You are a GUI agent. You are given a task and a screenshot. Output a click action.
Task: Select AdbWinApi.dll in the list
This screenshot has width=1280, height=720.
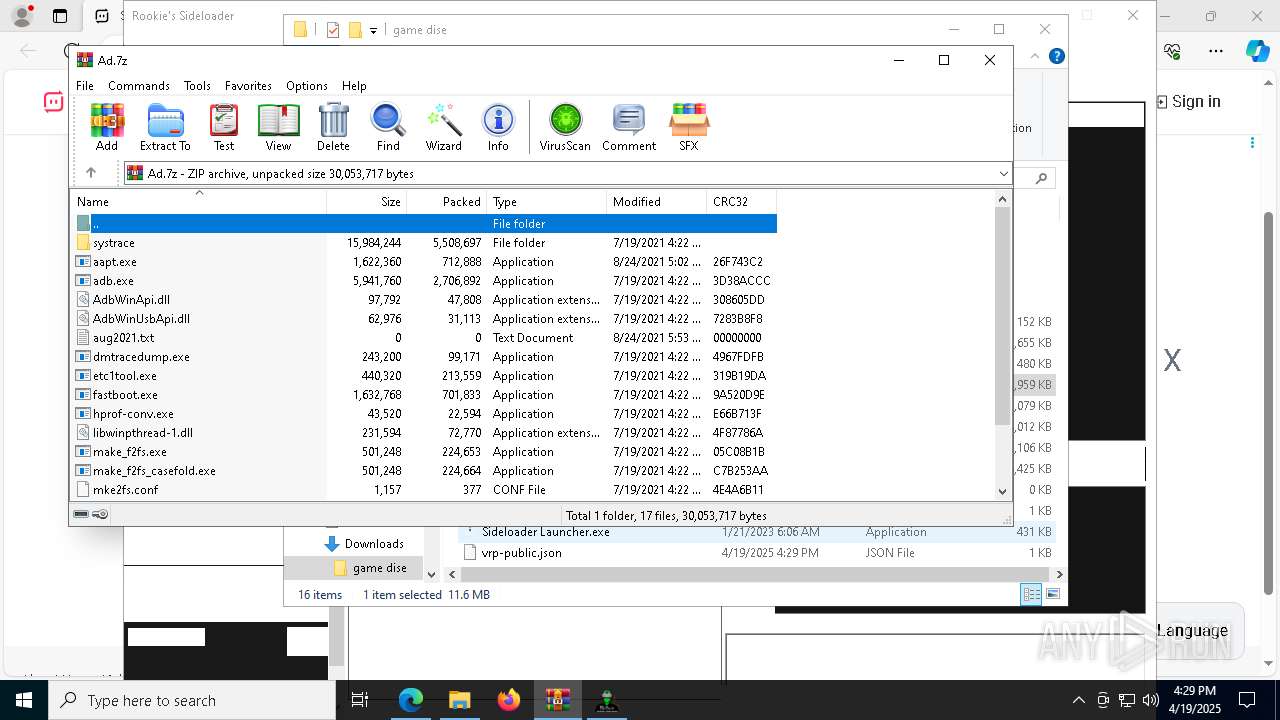pos(425,300)
